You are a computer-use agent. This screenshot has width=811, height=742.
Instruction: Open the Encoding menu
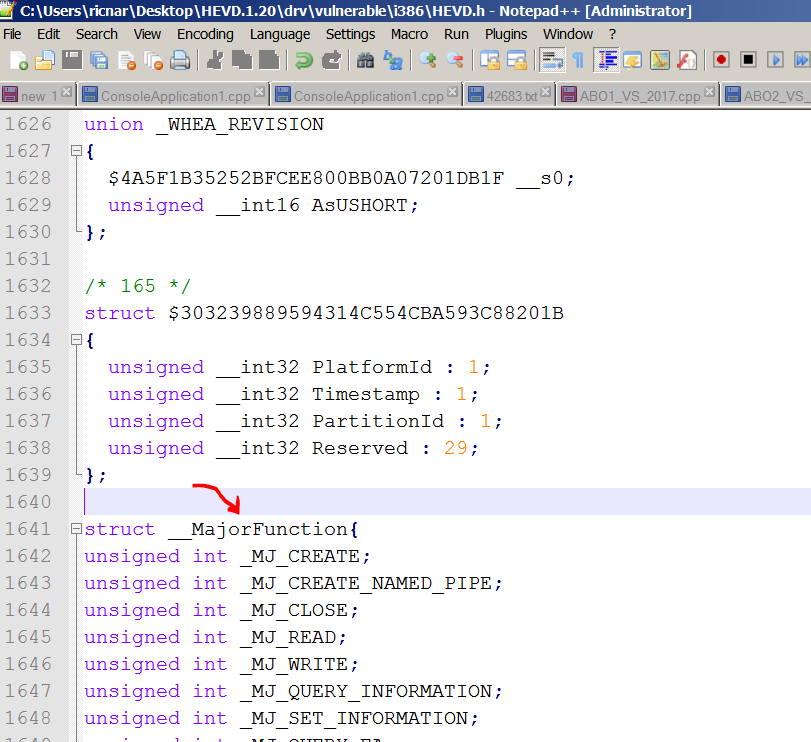click(205, 34)
